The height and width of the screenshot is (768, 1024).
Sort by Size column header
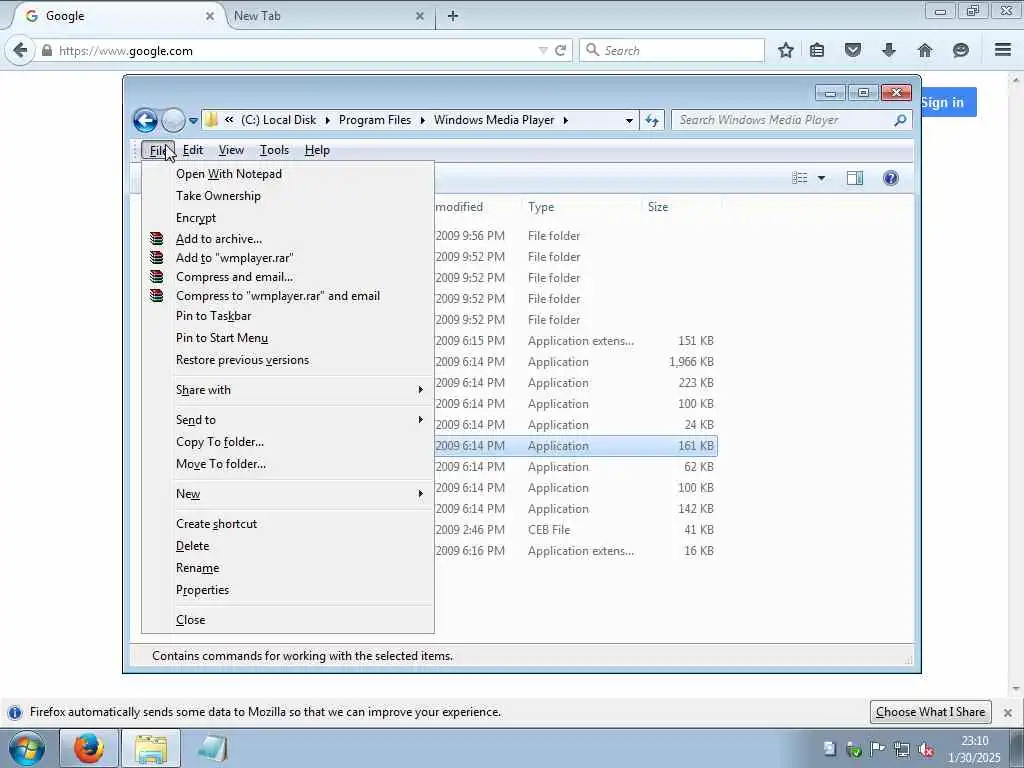[658, 207]
